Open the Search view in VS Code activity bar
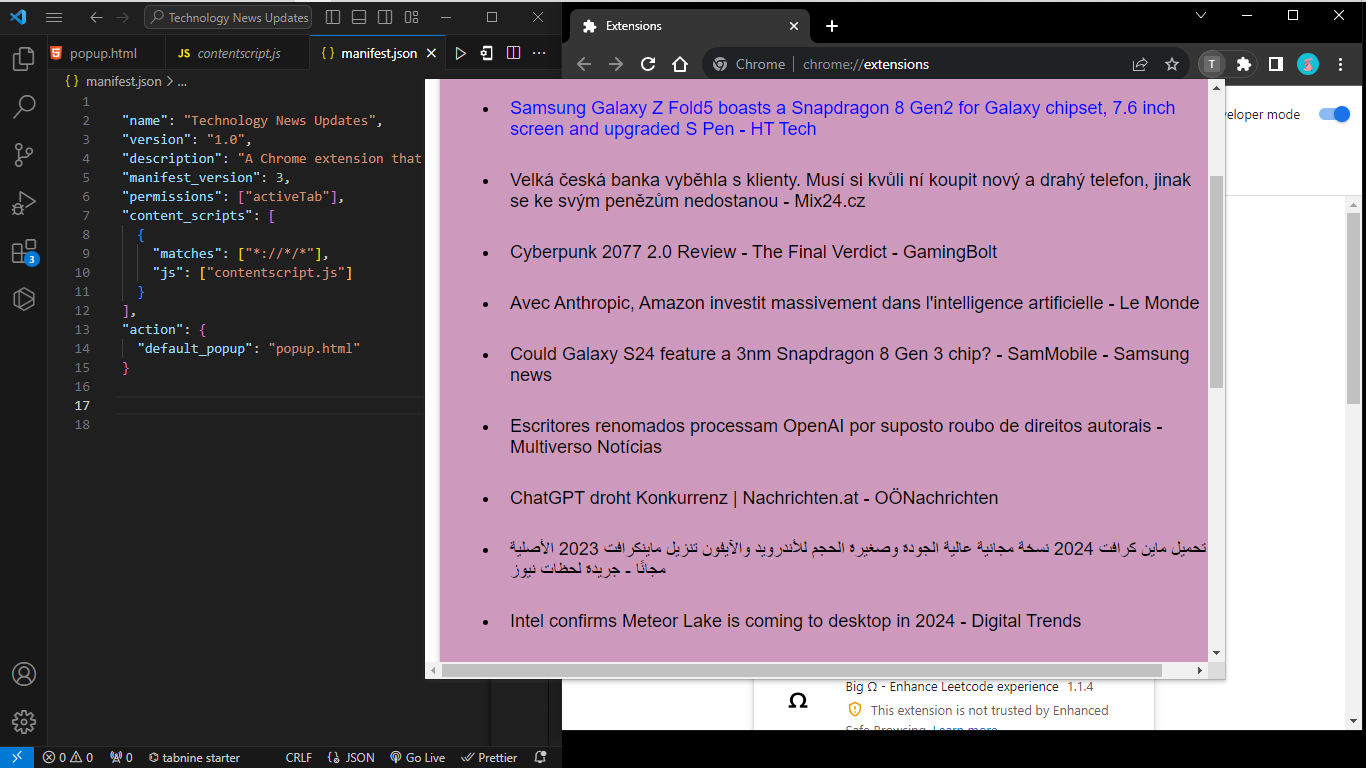The height and width of the screenshot is (768, 1366). (x=24, y=107)
